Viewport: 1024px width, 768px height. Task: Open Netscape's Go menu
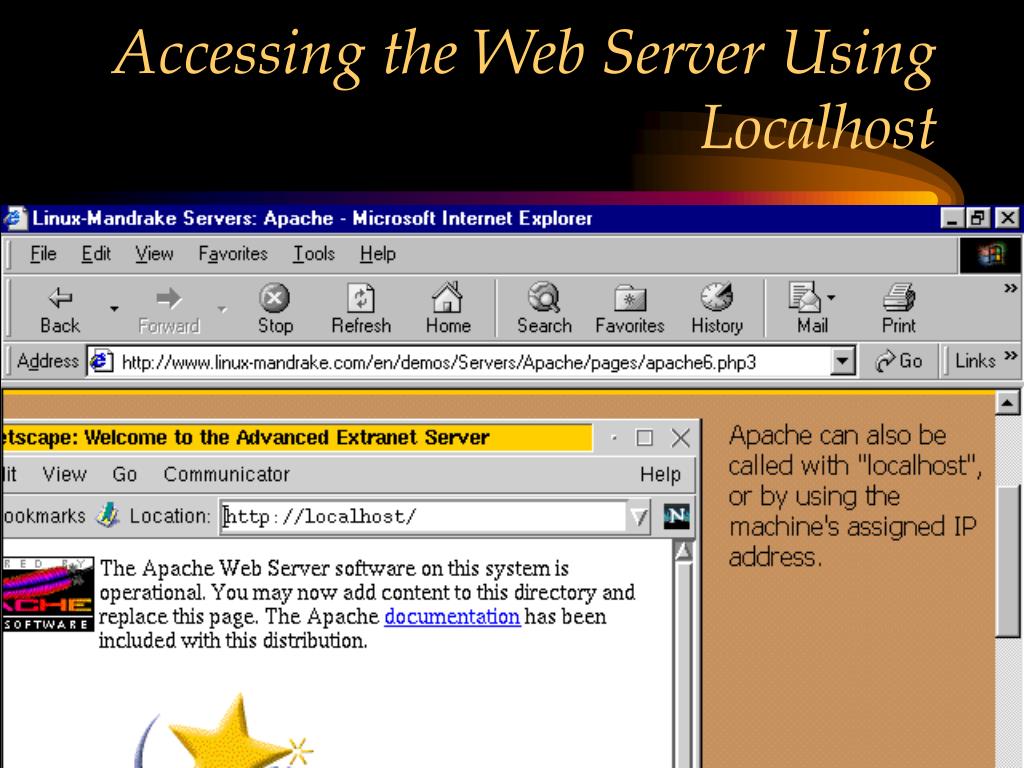[124, 474]
